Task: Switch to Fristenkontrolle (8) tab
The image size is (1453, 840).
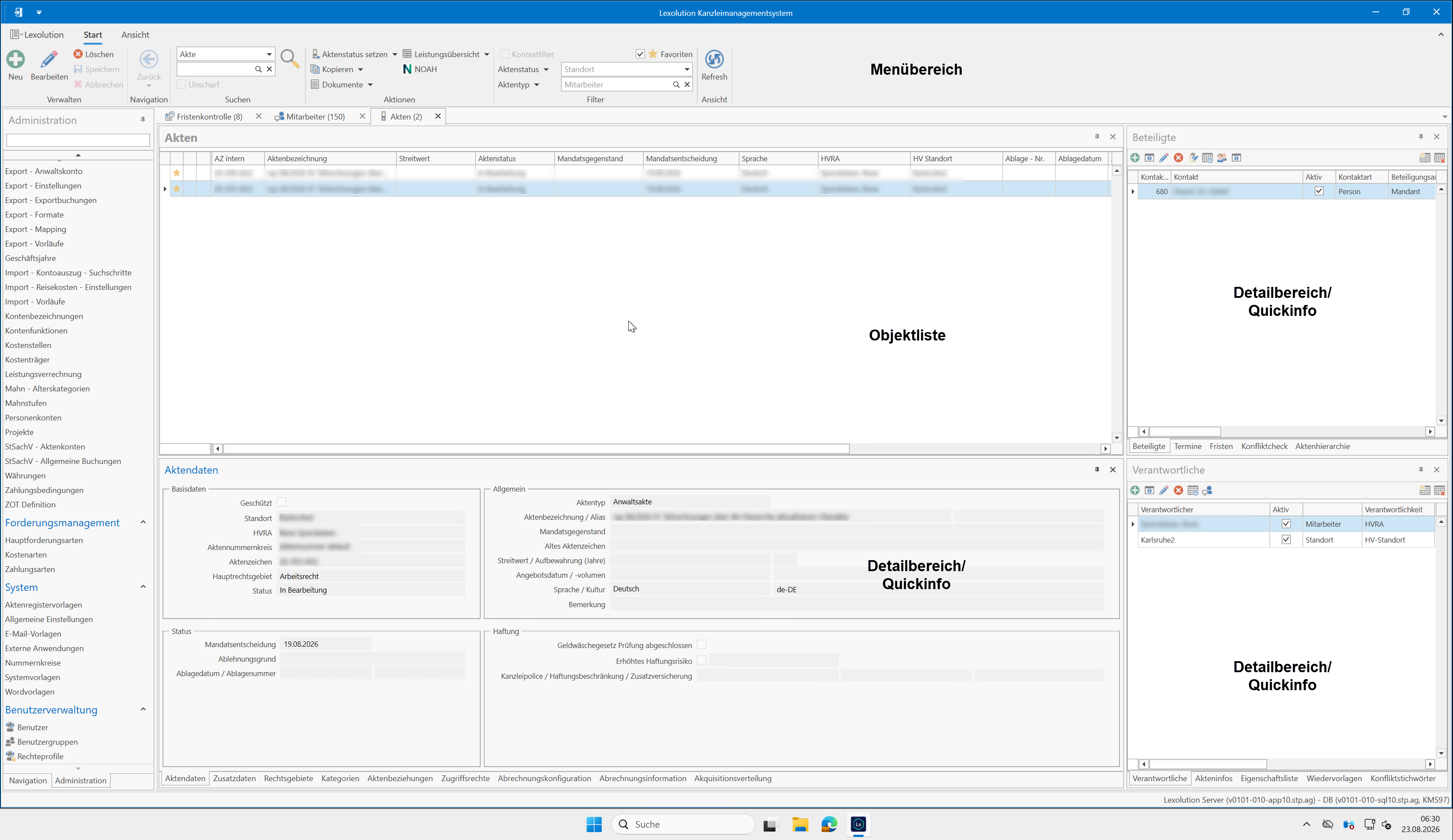Action: pos(209,116)
